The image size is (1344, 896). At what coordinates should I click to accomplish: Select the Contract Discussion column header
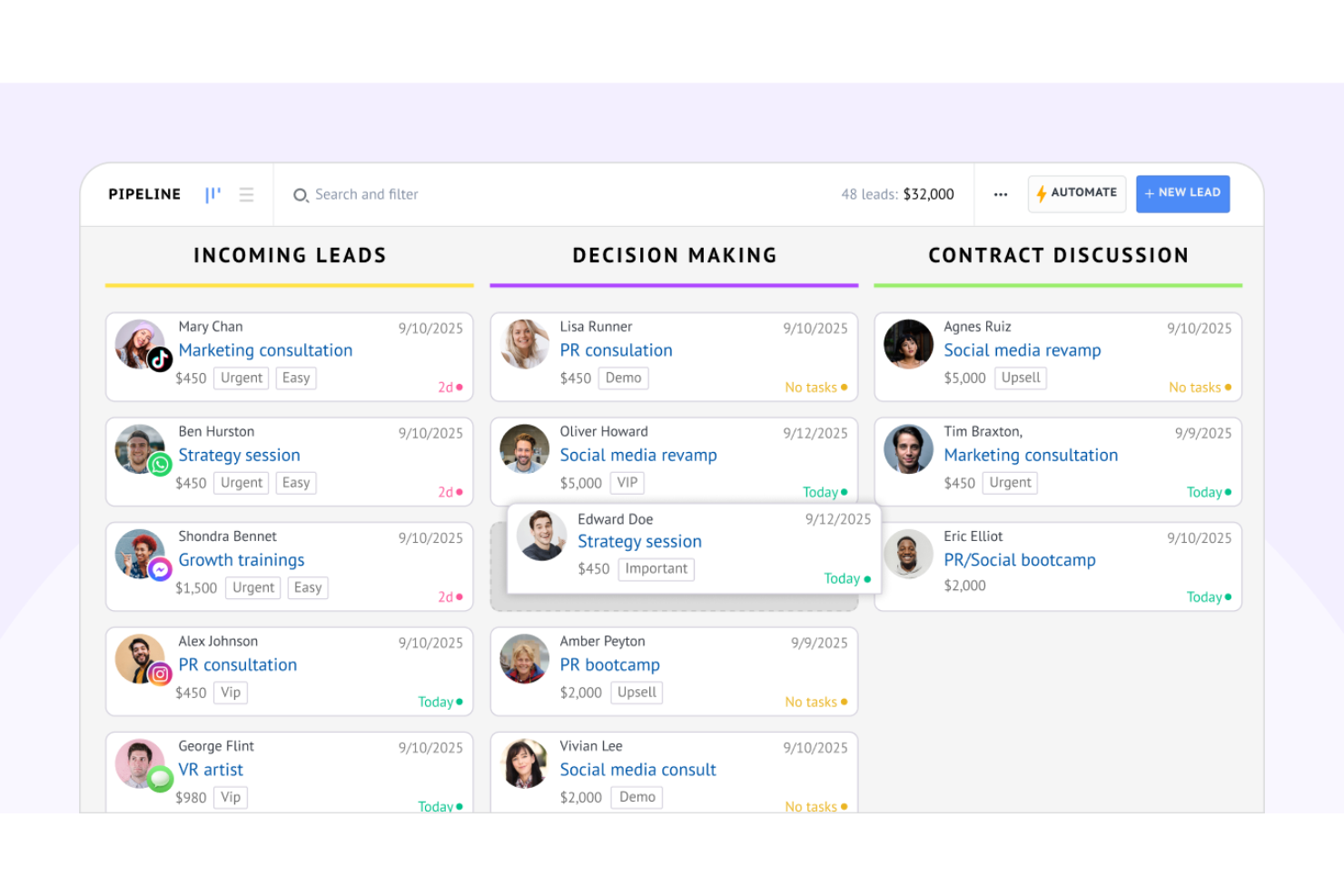pos(1058,255)
